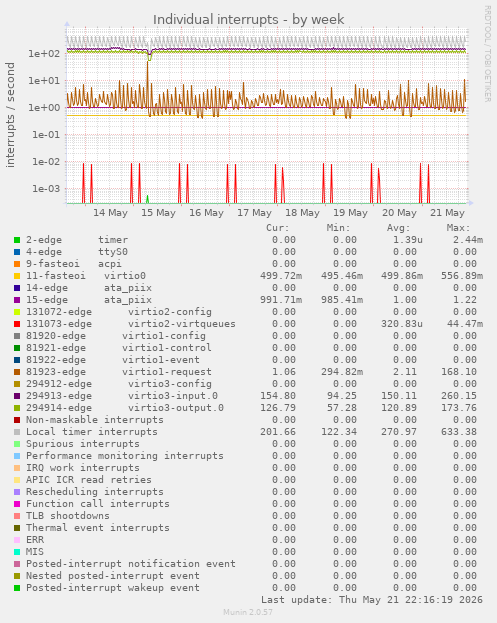The width and height of the screenshot is (497, 623).
Task: Click the 17 May label on x-axis
Action: click(x=254, y=213)
